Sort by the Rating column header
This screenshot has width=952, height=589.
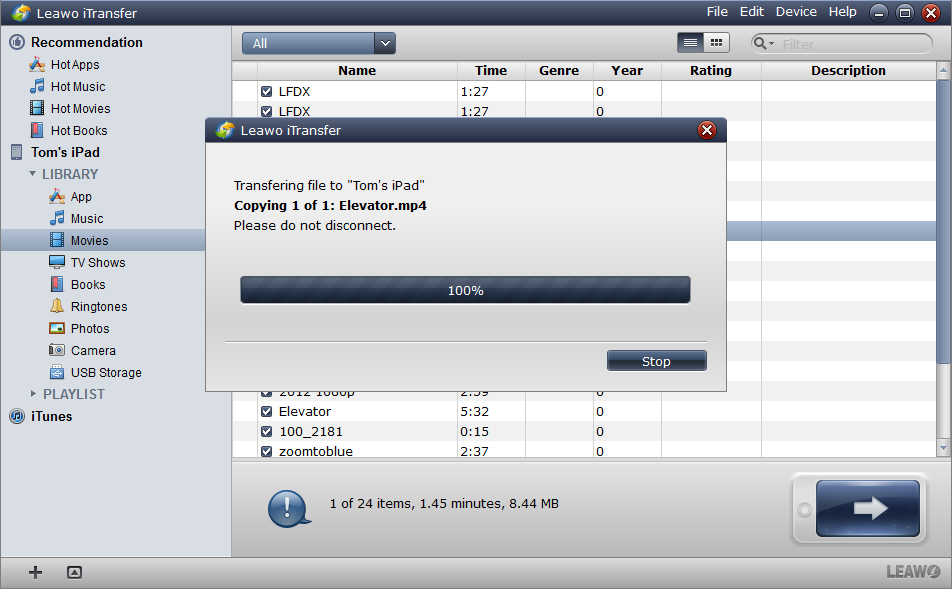coord(710,70)
